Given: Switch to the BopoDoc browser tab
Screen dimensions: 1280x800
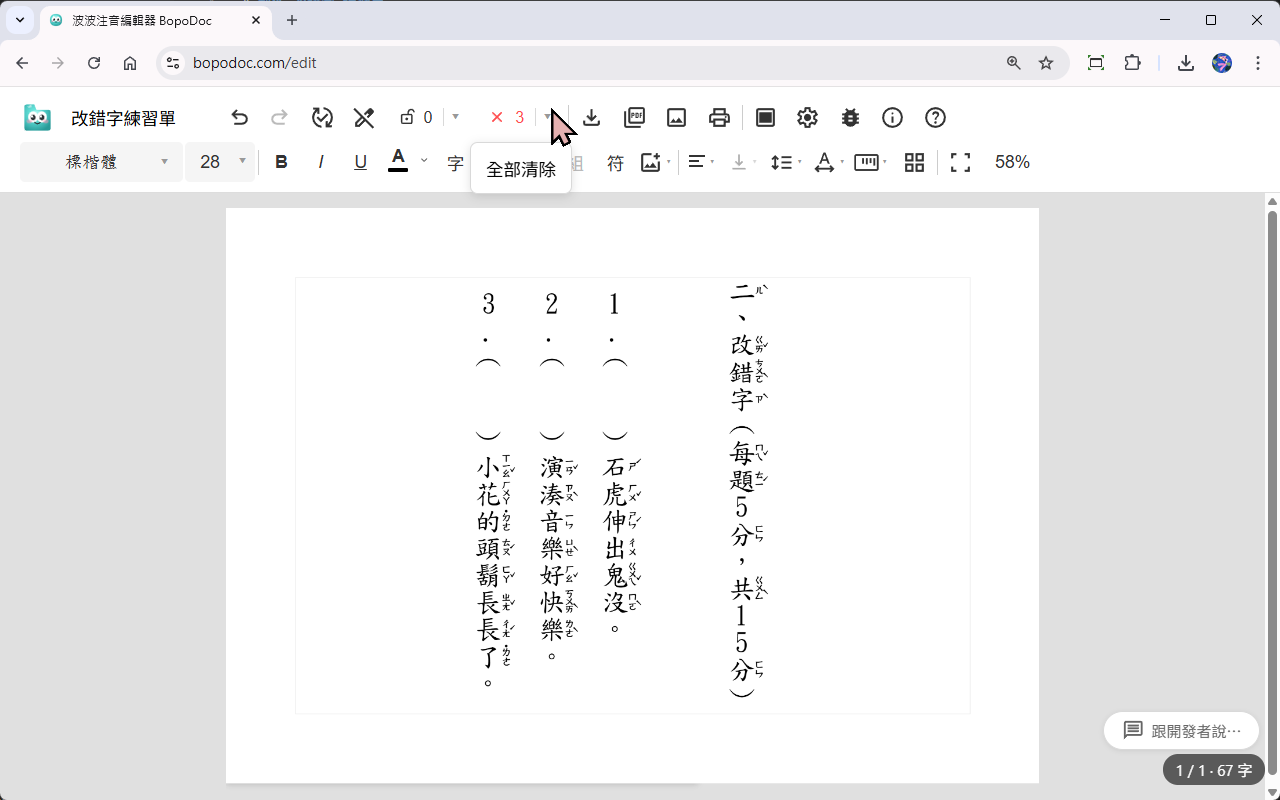Looking at the screenshot, I should click(x=155, y=20).
